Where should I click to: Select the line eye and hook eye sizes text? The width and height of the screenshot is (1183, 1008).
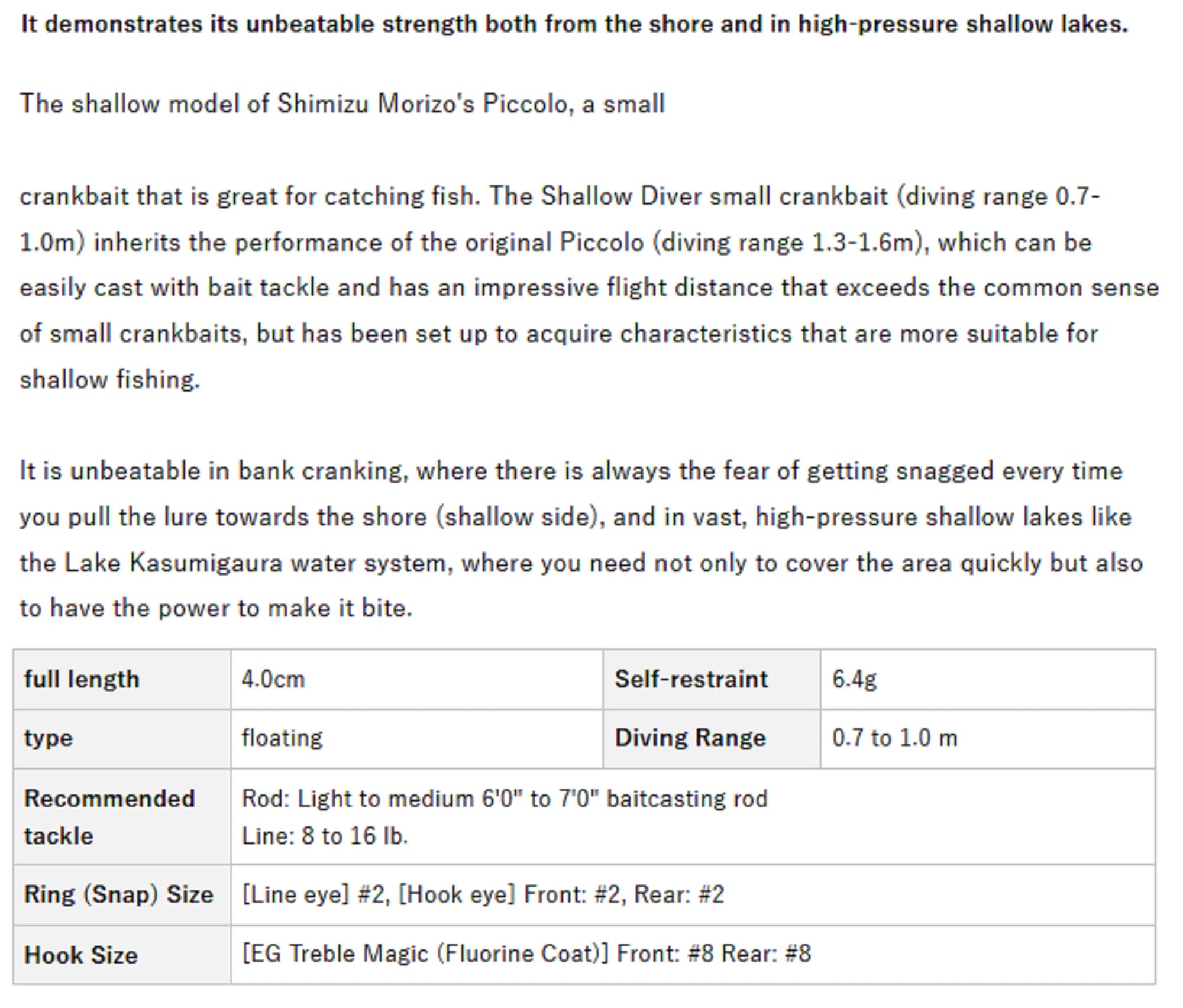pyautogui.click(x=483, y=894)
